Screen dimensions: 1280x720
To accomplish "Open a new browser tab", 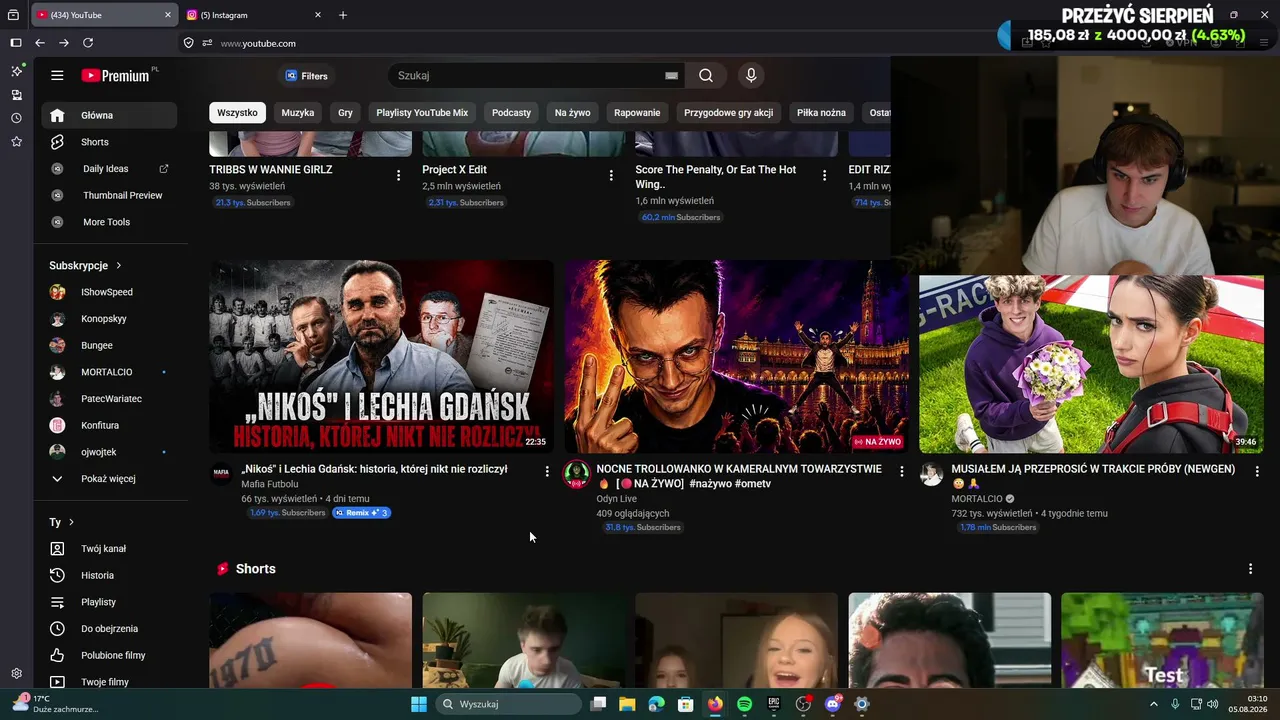I will click(343, 15).
